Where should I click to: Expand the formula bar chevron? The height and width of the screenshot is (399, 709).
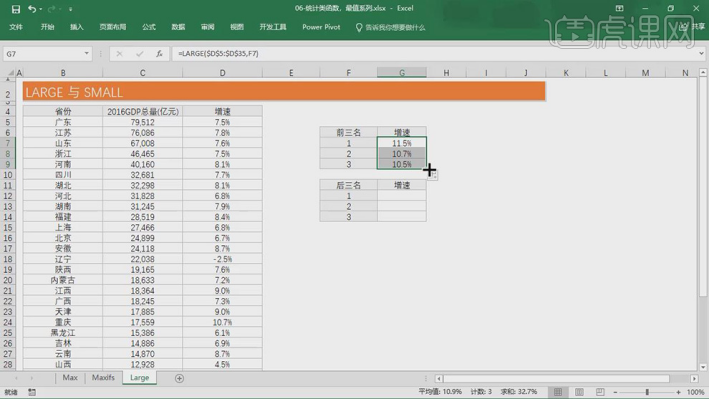(x=701, y=53)
